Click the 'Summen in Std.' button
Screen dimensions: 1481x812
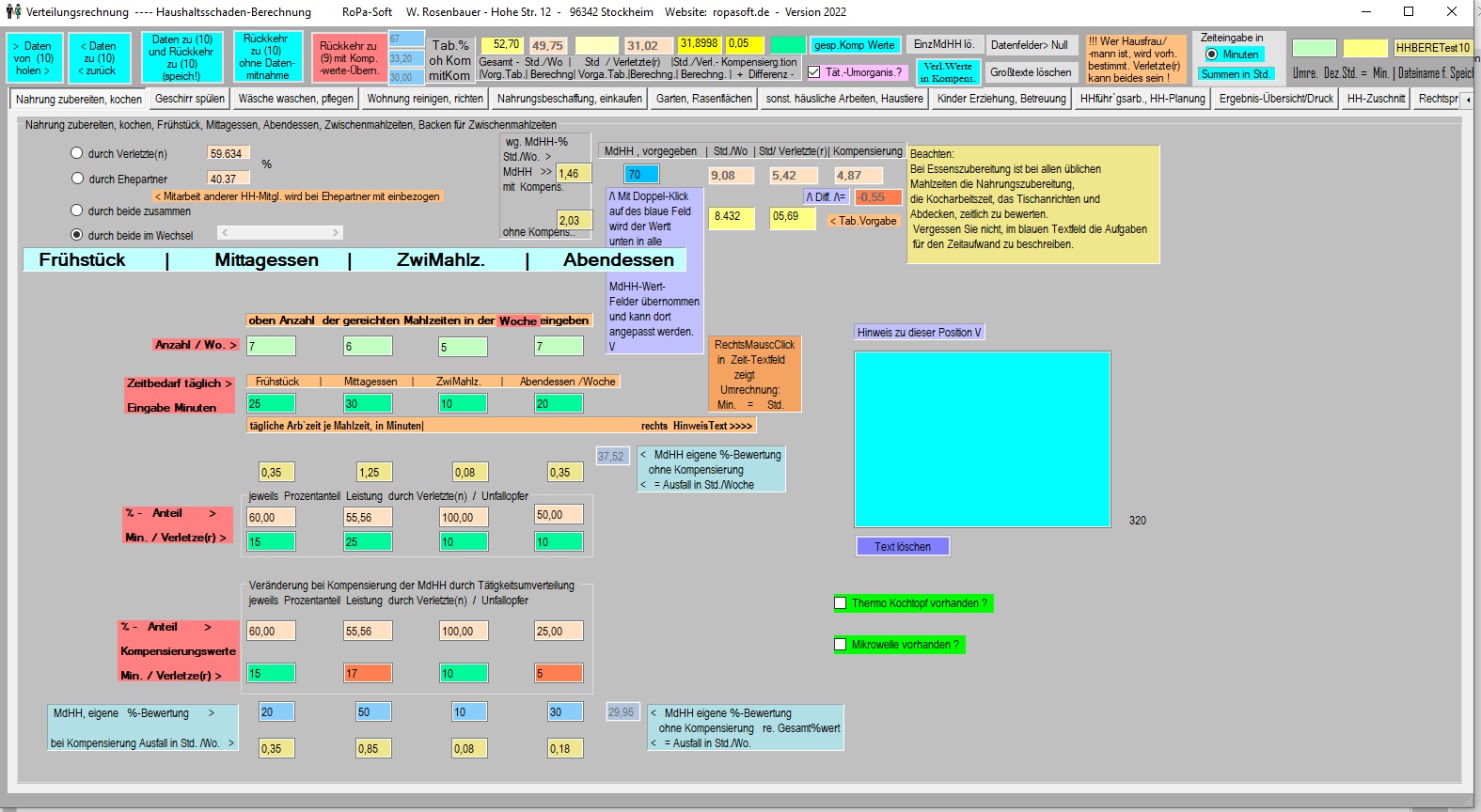pos(1235,74)
